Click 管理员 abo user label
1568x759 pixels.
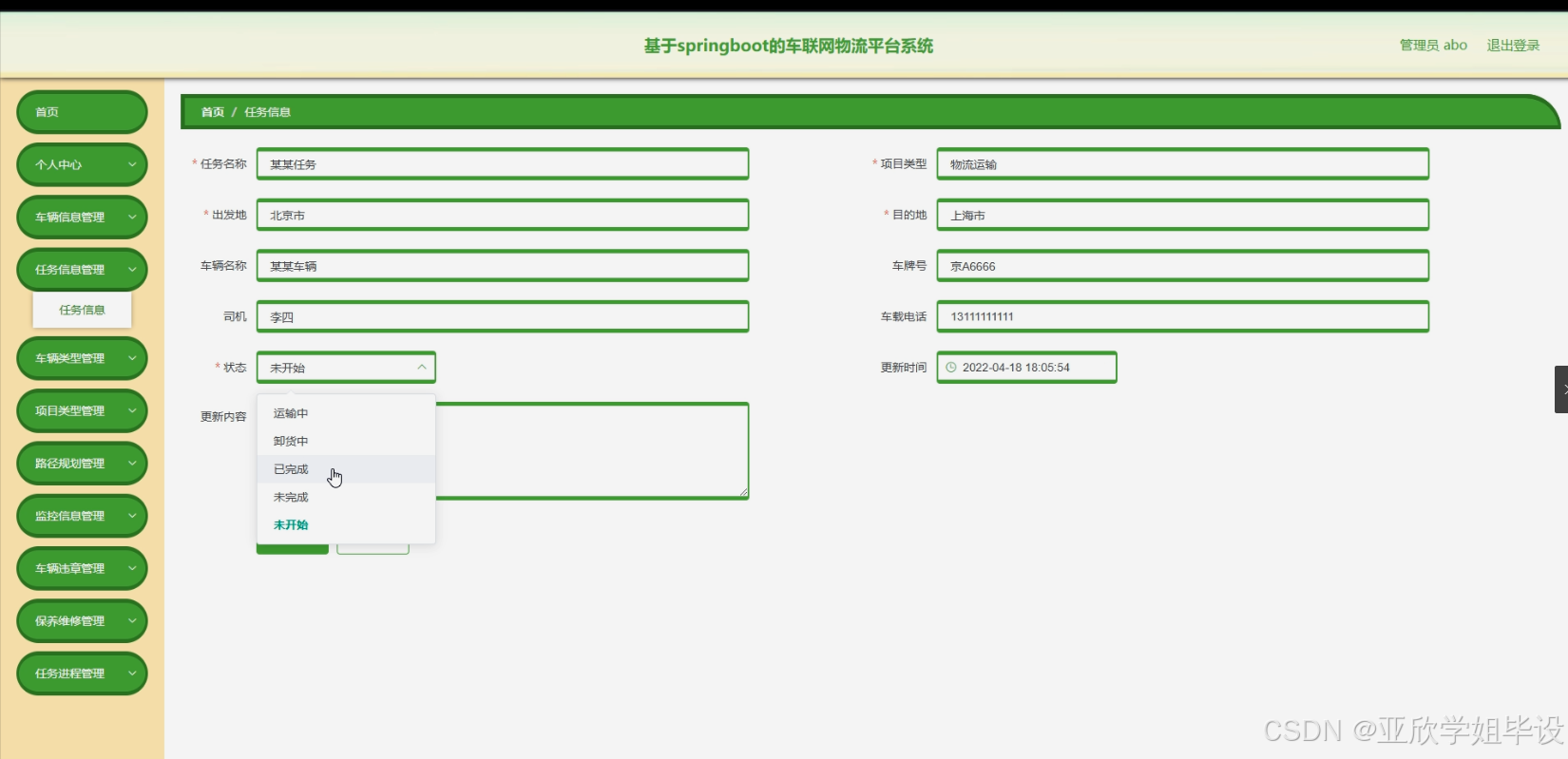(1433, 46)
